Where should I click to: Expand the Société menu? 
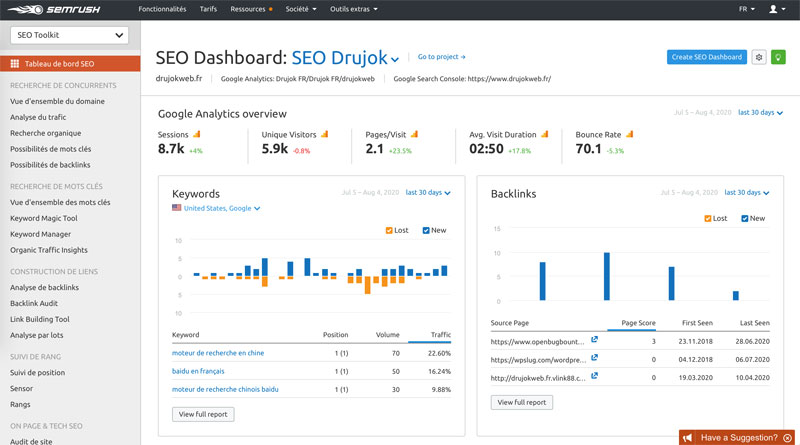(301, 9)
